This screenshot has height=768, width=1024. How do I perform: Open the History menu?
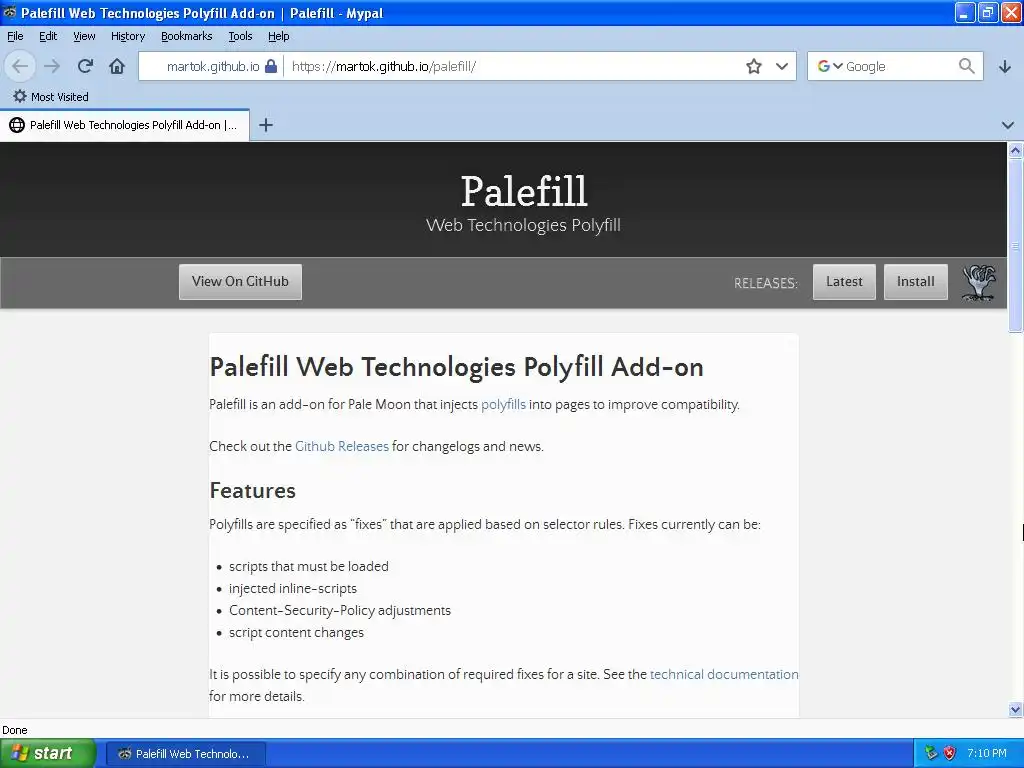[128, 36]
